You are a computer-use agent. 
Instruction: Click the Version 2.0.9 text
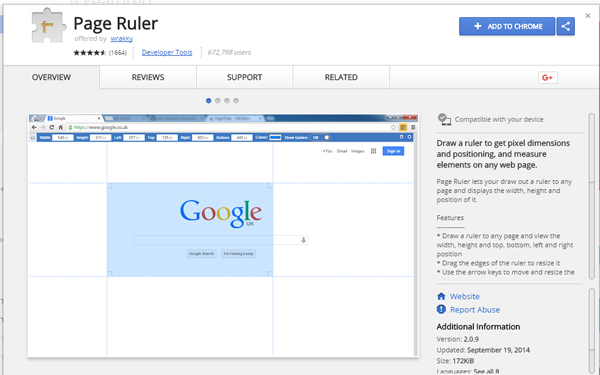tap(458, 339)
